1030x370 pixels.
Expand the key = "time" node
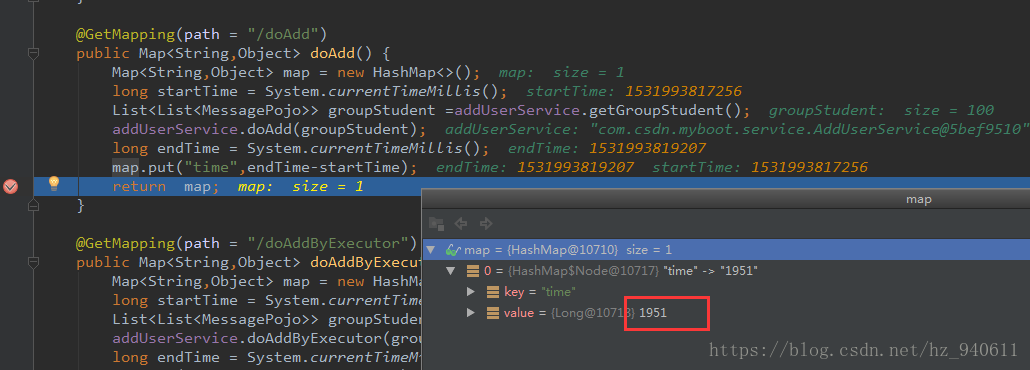tap(470, 292)
